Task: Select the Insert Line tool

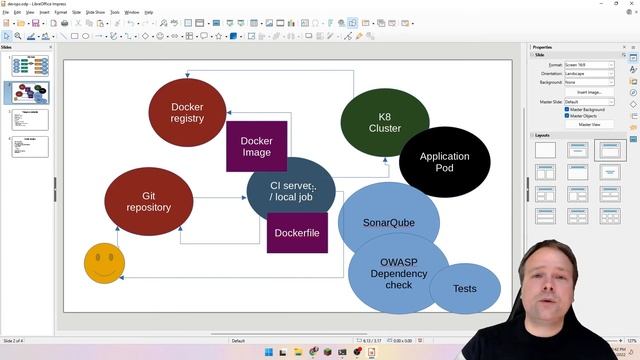Action: click(63, 36)
